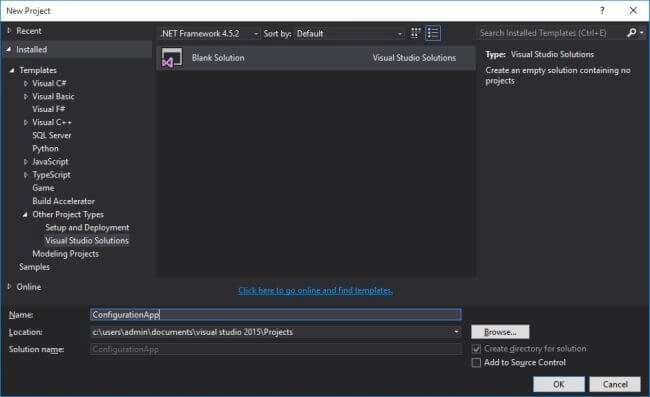Expand the Visual C++ node arrow
This screenshot has height=397, width=650.
pyautogui.click(x=26, y=123)
